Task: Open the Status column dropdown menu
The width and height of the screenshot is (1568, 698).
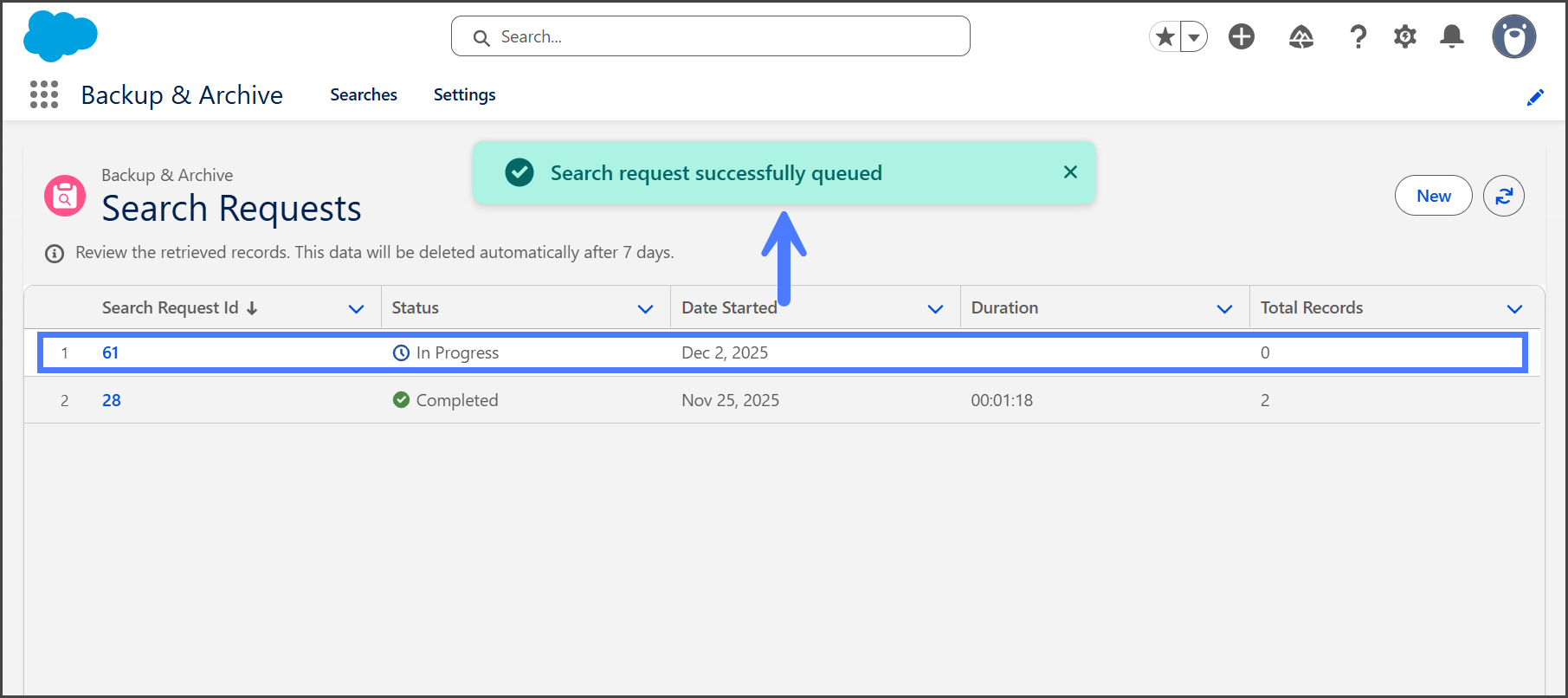Action: [645, 309]
